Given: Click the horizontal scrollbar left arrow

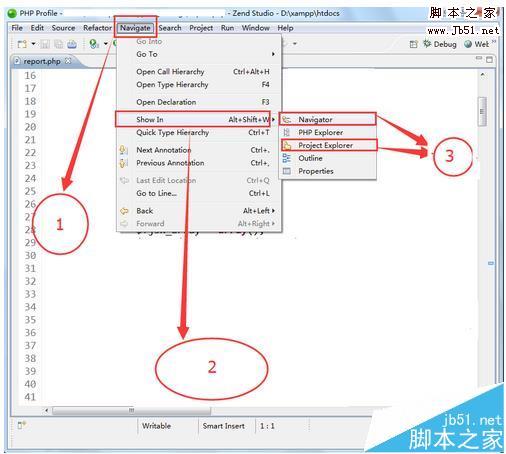Looking at the screenshot, I should [x=47, y=410].
